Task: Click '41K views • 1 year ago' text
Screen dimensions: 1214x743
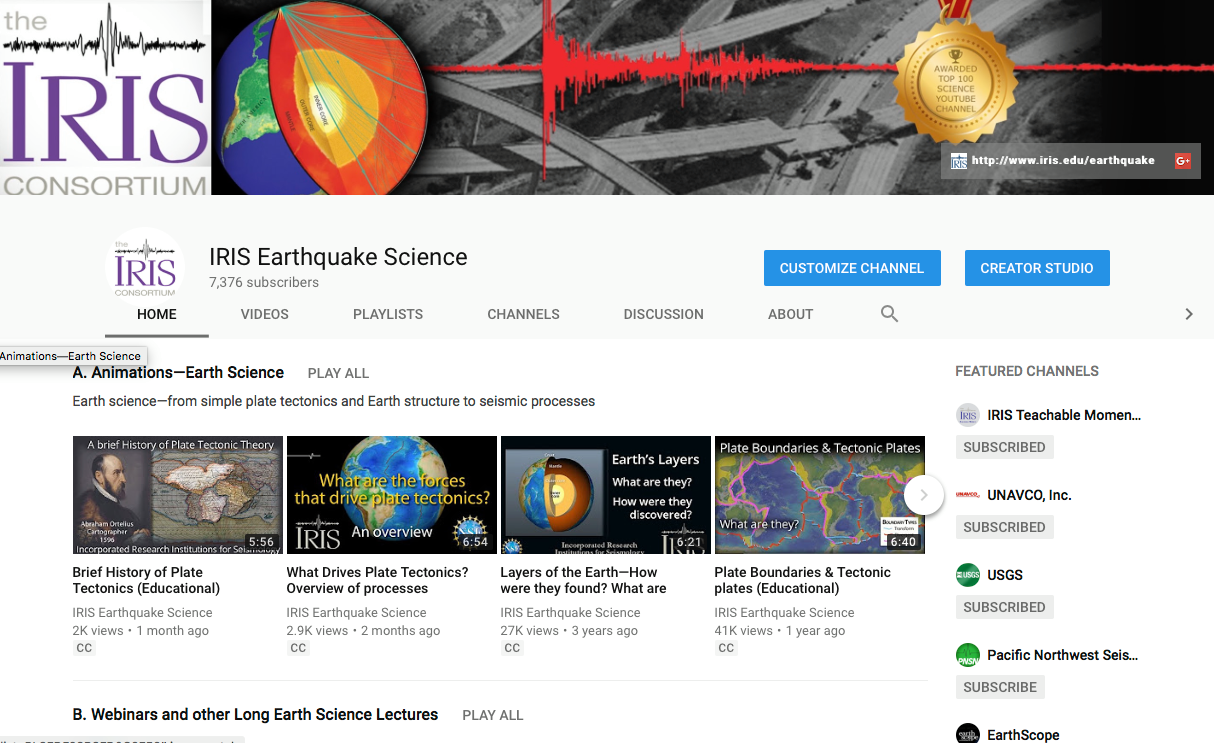Action: click(x=780, y=631)
